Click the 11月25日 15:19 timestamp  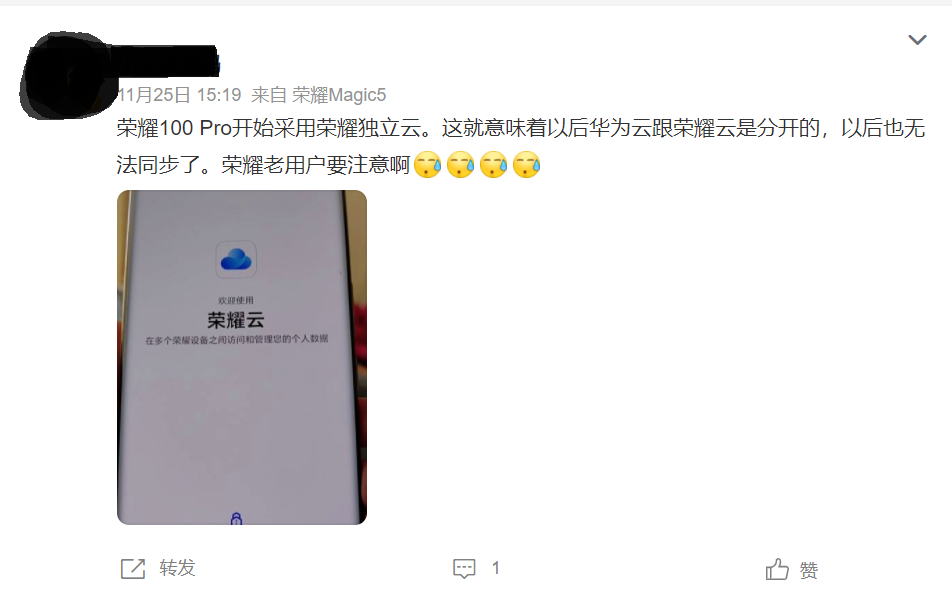pos(179,95)
